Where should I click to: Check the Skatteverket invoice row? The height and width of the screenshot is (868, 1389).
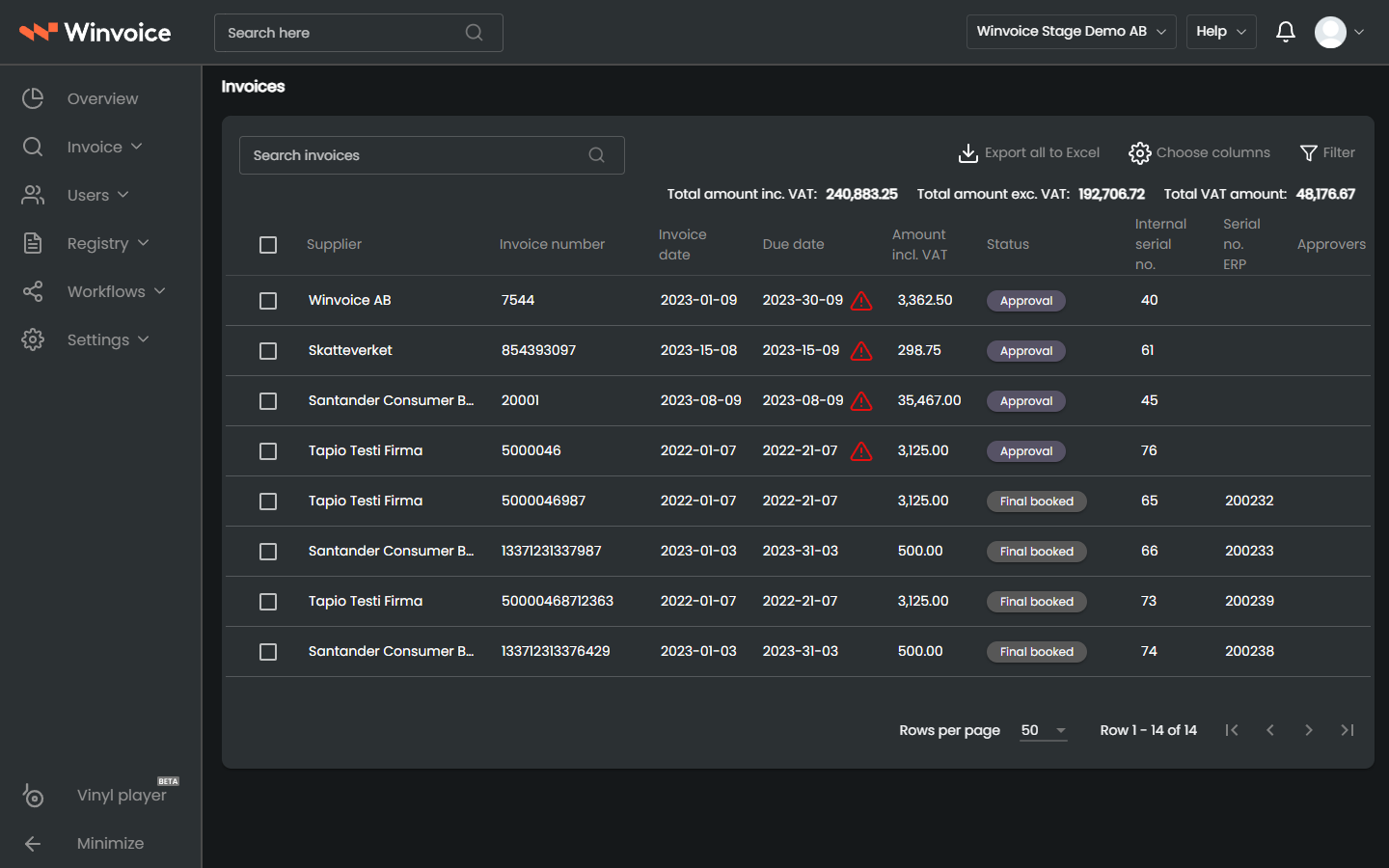[268, 351]
